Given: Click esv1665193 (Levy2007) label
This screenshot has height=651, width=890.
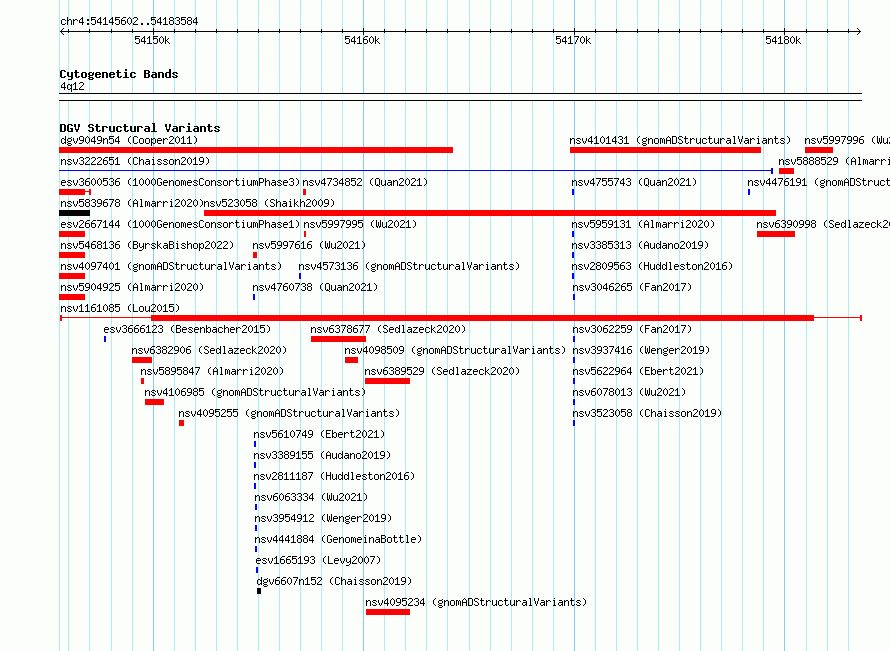Looking at the screenshot, I should pyautogui.click(x=318, y=560).
